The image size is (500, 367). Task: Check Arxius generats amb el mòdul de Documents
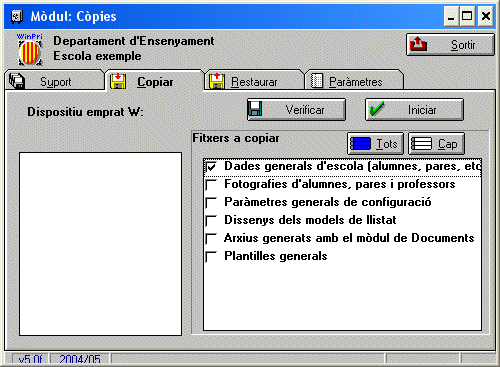pyautogui.click(x=211, y=238)
